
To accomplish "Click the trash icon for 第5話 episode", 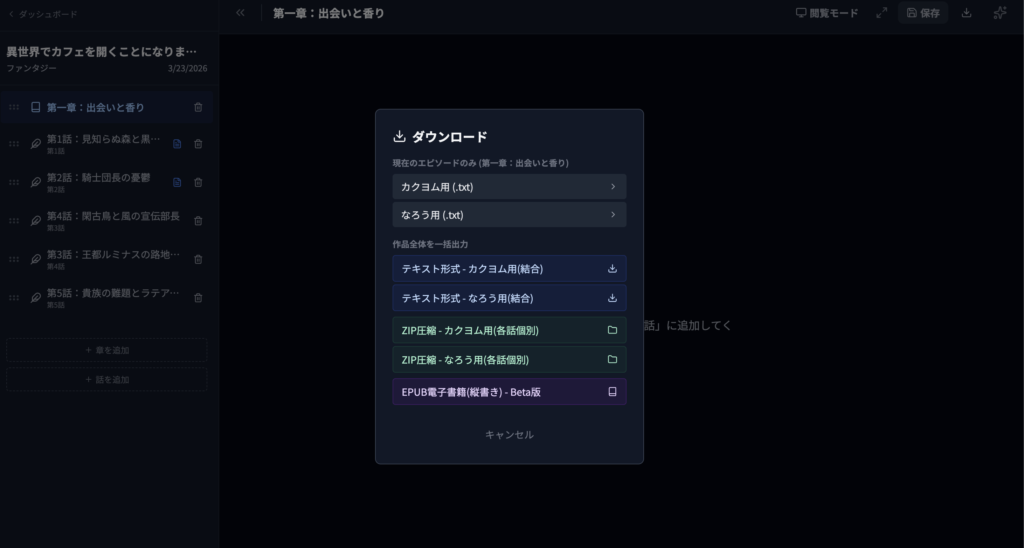I will 198,297.
